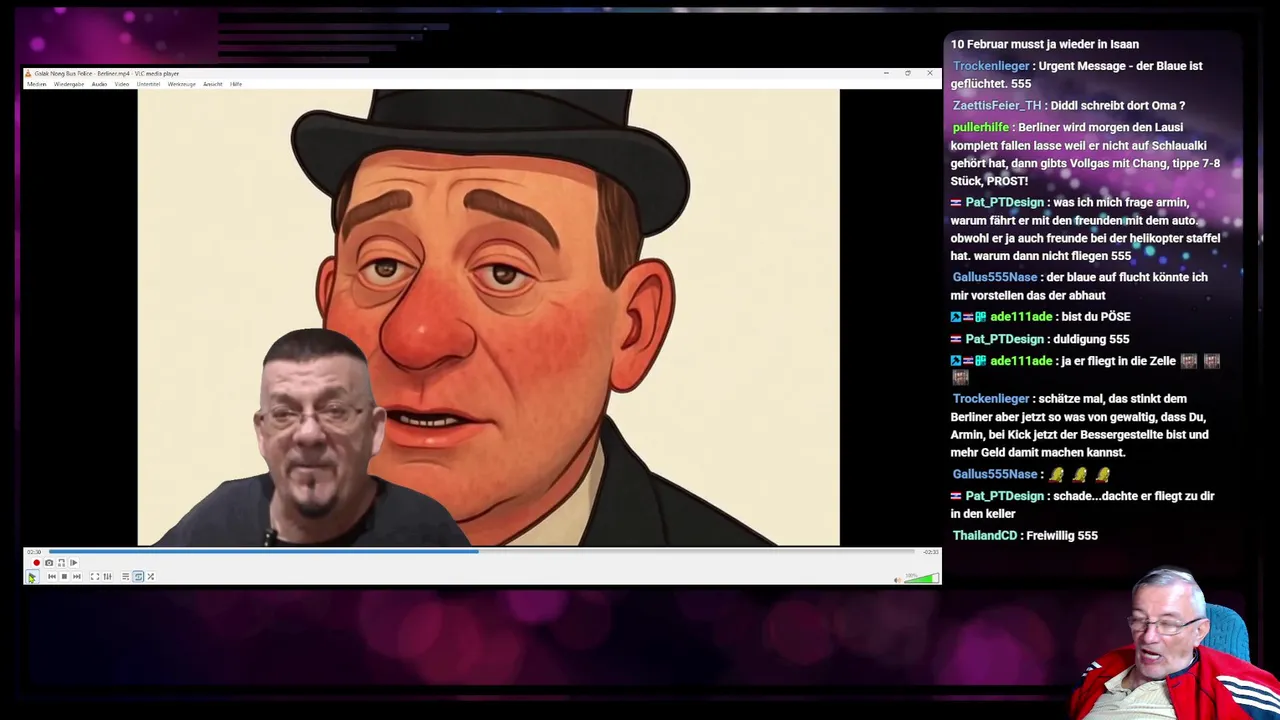Click Gallus555Nase in 'der blaue' message
Screen dimensions: 1280x720
coord(995,277)
